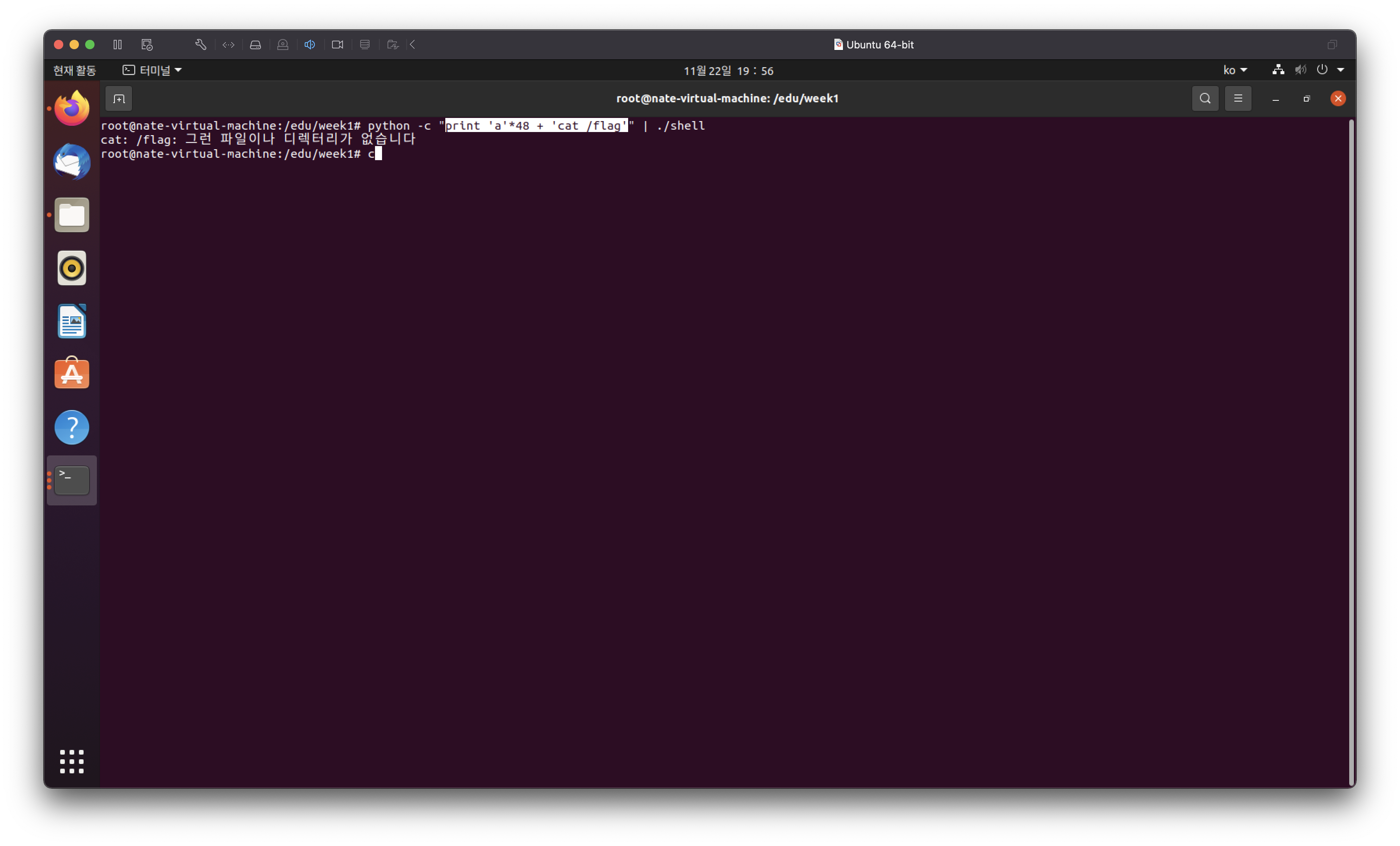Collapse the VM toolbar device chevron
1400x846 pixels.
[413, 44]
